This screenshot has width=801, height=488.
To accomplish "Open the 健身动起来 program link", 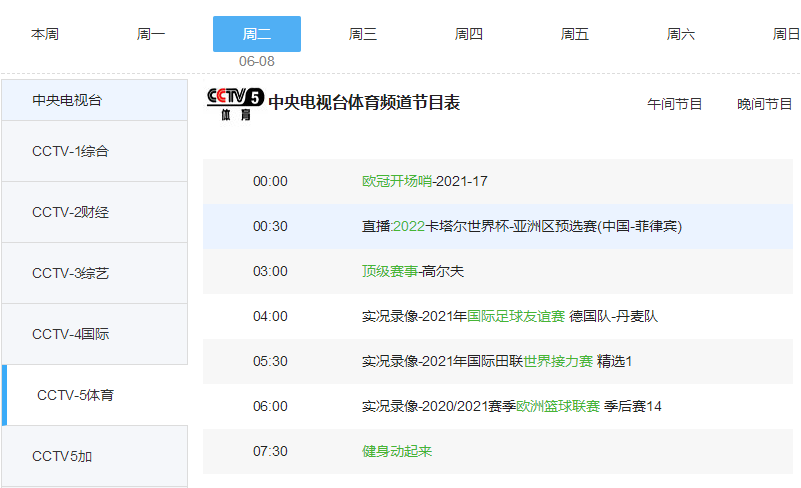I will 397,451.
